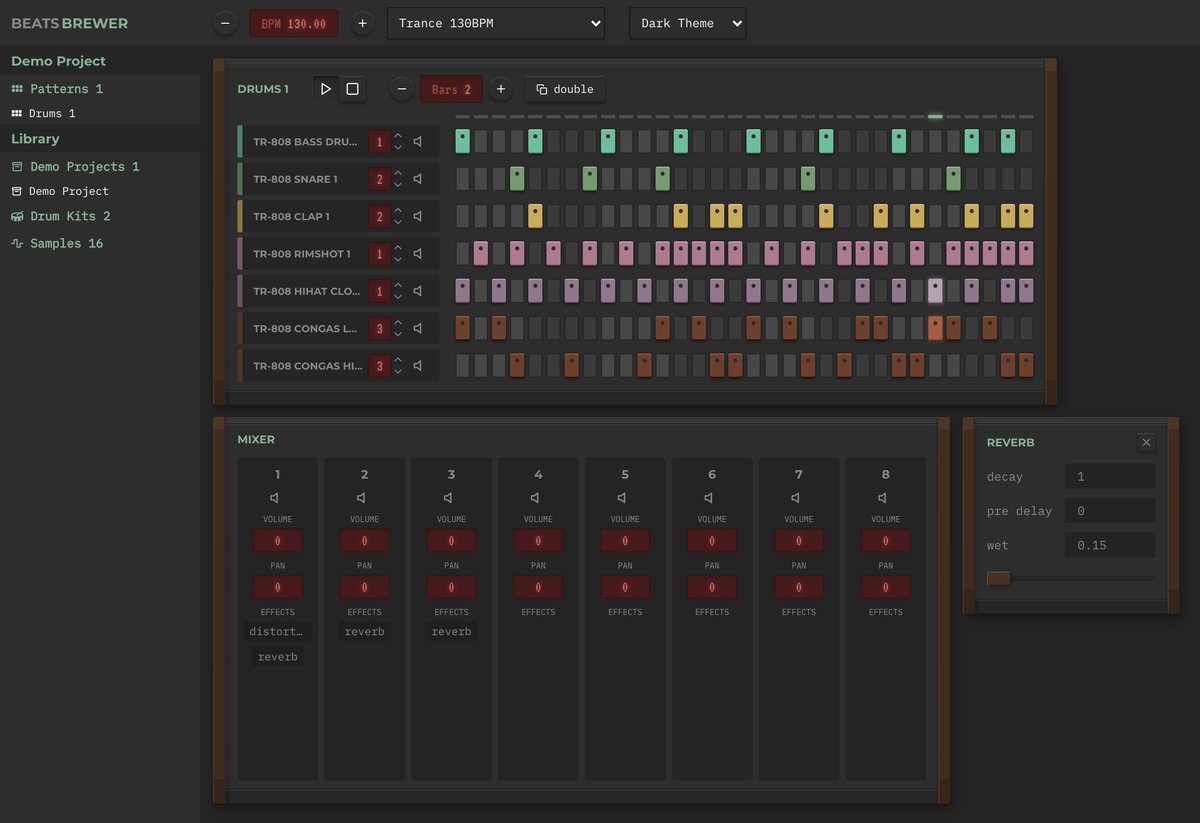This screenshot has width=1200, height=823.
Task: Mute mixer channel 4 speaker icon
Action: [x=538, y=497]
